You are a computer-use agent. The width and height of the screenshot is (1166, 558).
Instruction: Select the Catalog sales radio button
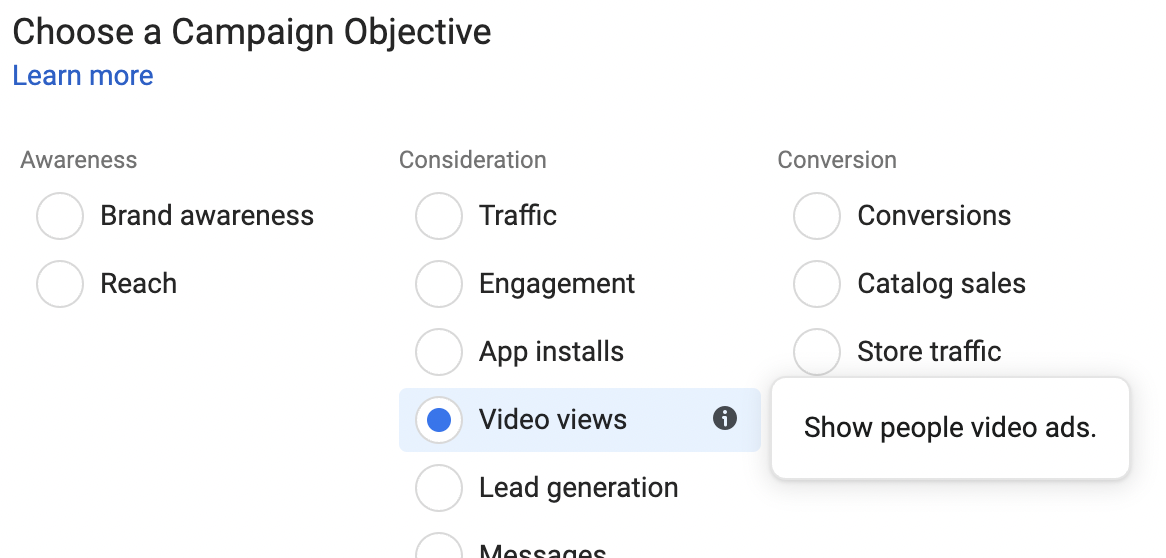817,284
